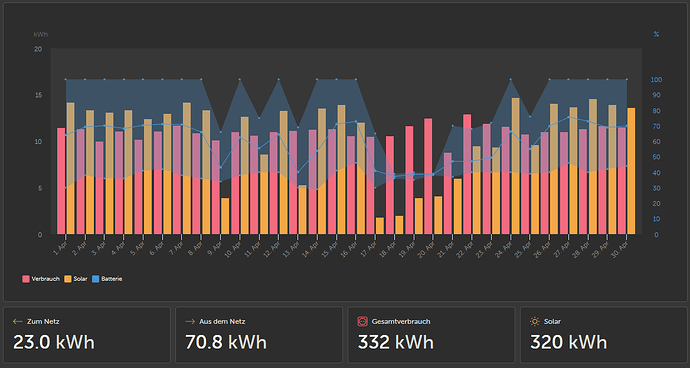Click the red Verbrauch legend swatch
Screen dimensions: 690x368
[x=26, y=279]
